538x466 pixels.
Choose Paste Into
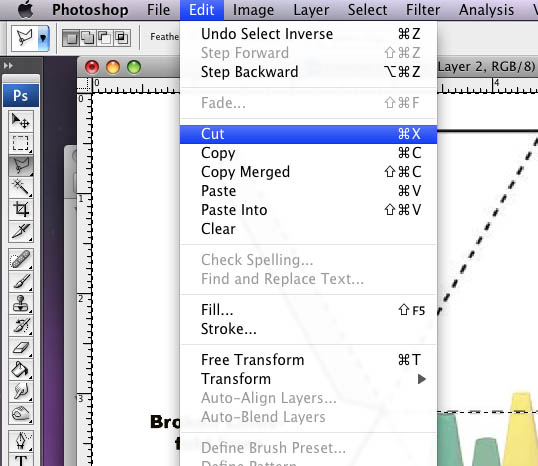click(308, 210)
